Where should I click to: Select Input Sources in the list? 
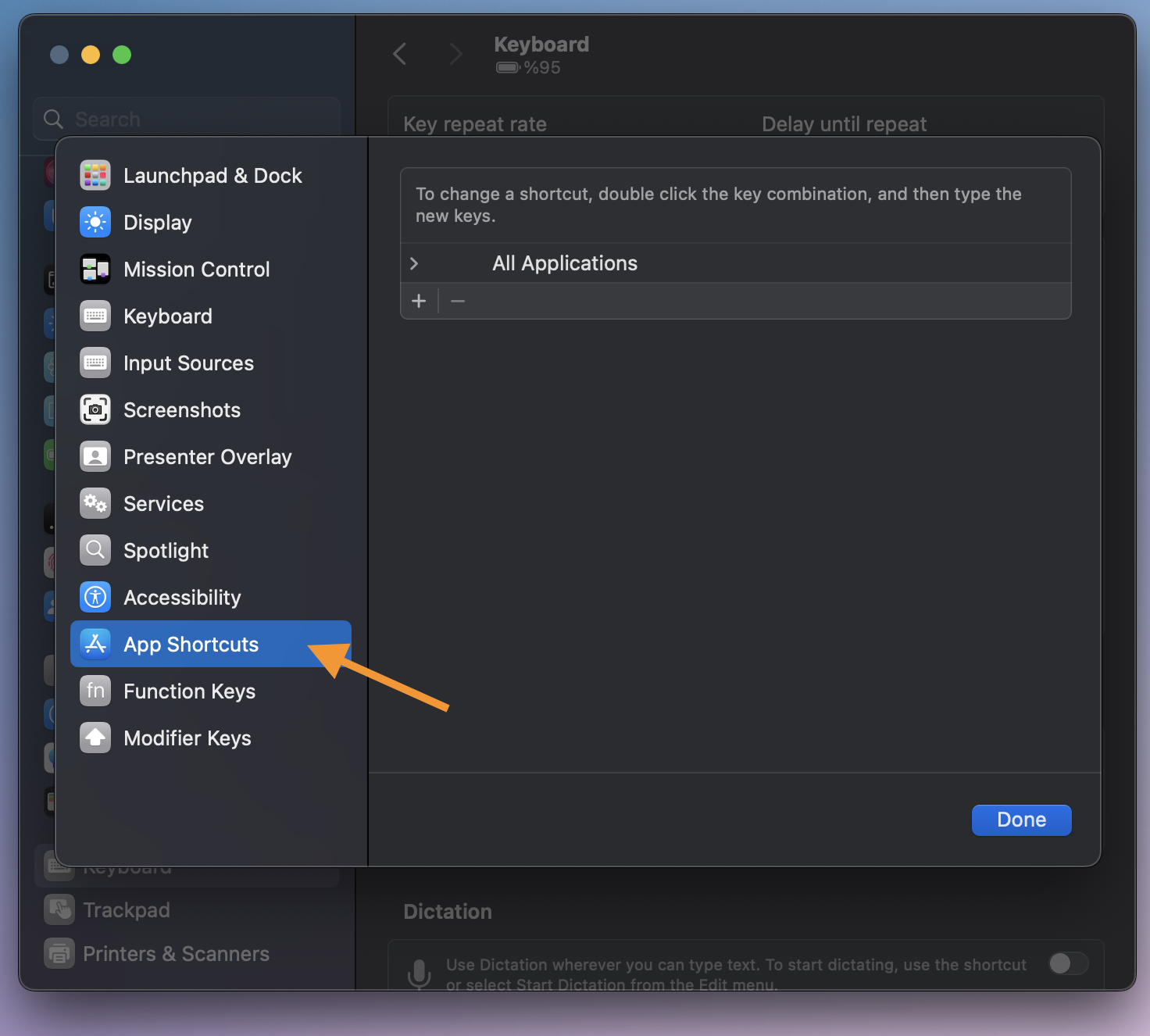[188, 363]
